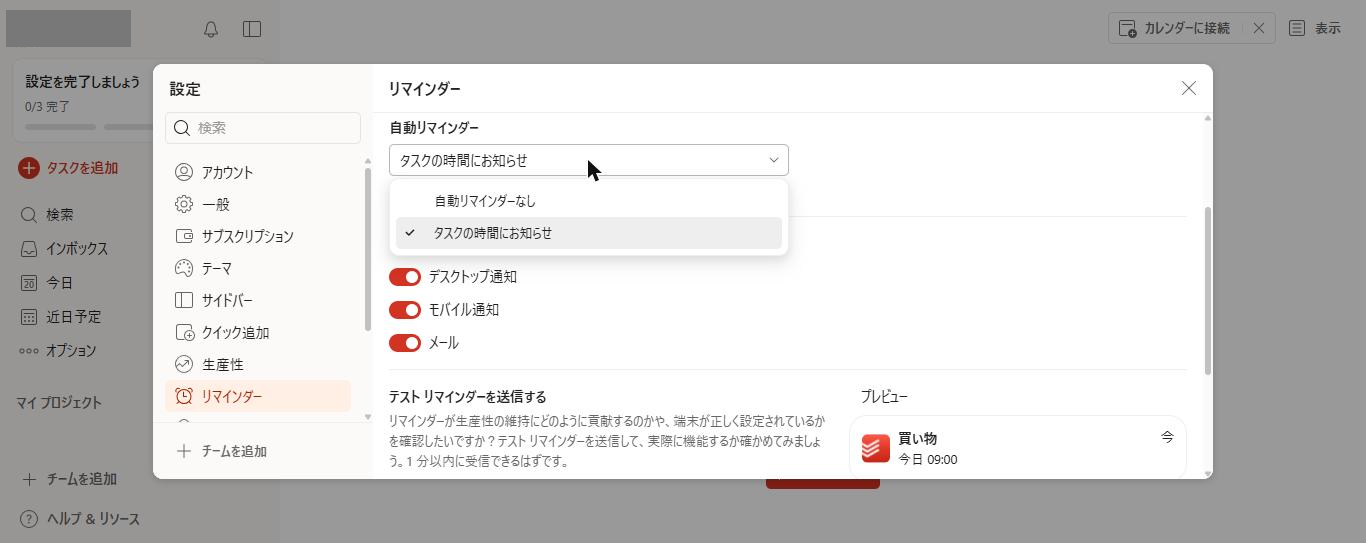Click the 検索 magnifier icon in the main sidebar
This screenshot has height=543, width=1366.
point(29,214)
